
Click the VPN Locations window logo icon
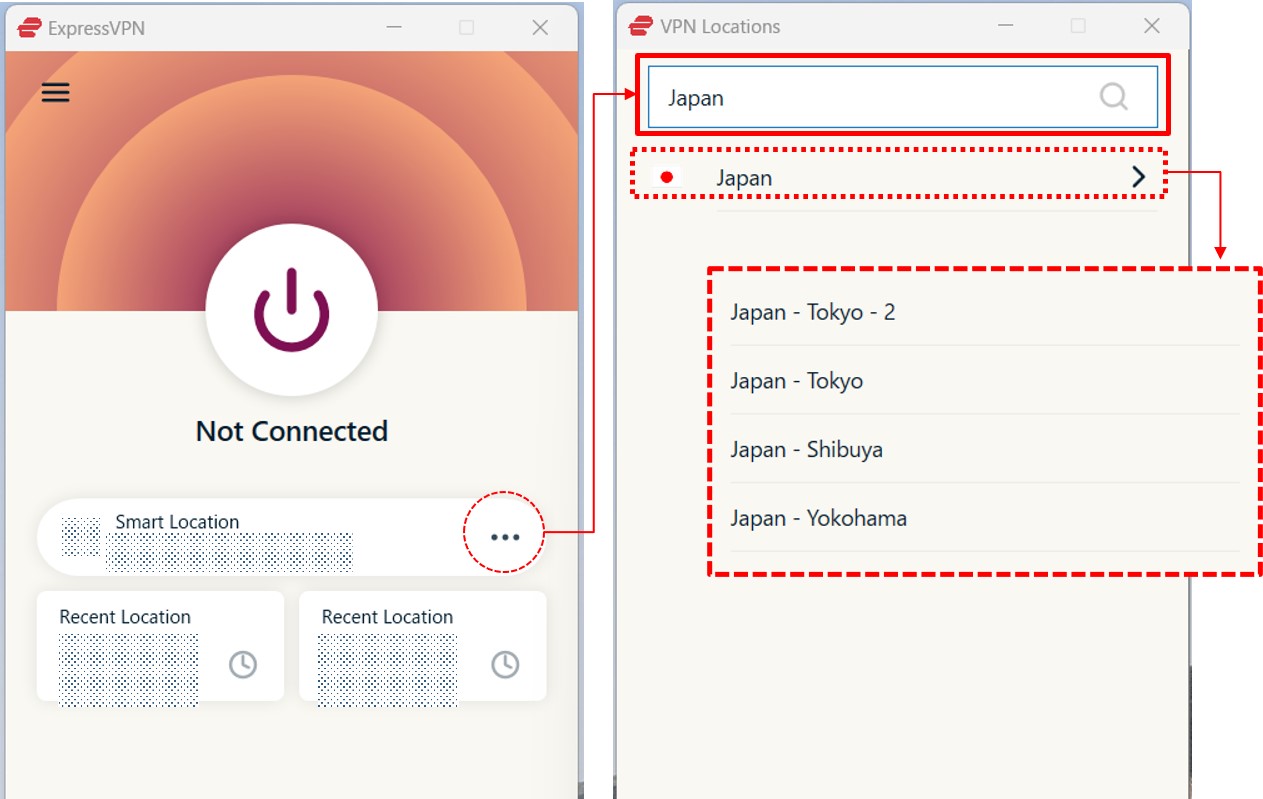coord(640,26)
